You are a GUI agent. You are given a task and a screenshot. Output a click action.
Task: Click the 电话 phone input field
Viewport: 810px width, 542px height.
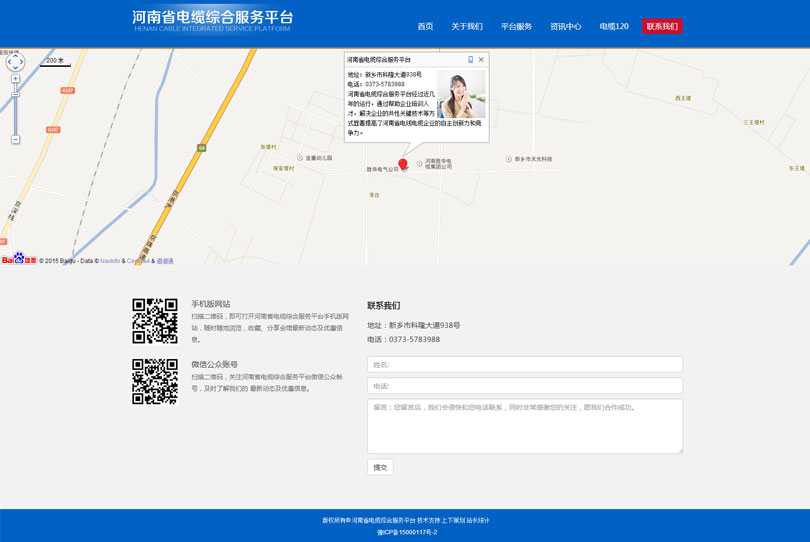pos(524,386)
